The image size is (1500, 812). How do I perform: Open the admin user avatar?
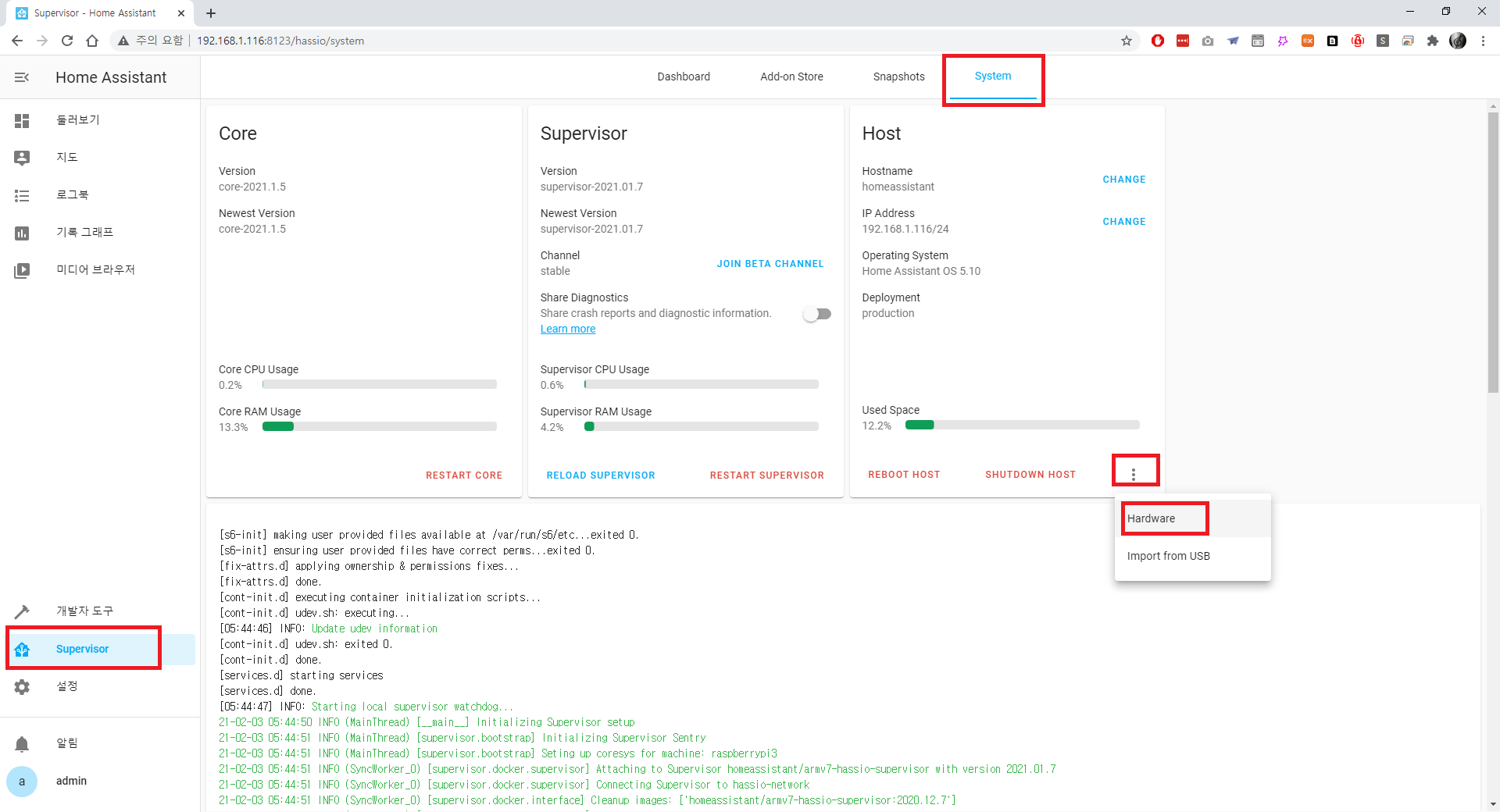(x=22, y=781)
